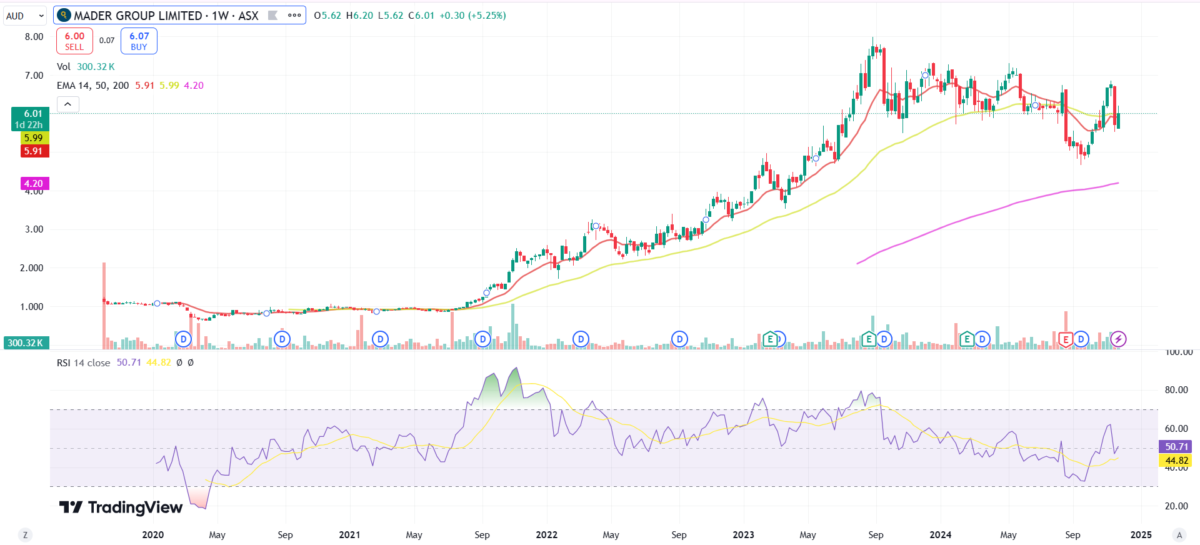The width and height of the screenshot is (1200, 545).
Task: Open earnings E marker in early 2024
Action: [x=967, y=340]
